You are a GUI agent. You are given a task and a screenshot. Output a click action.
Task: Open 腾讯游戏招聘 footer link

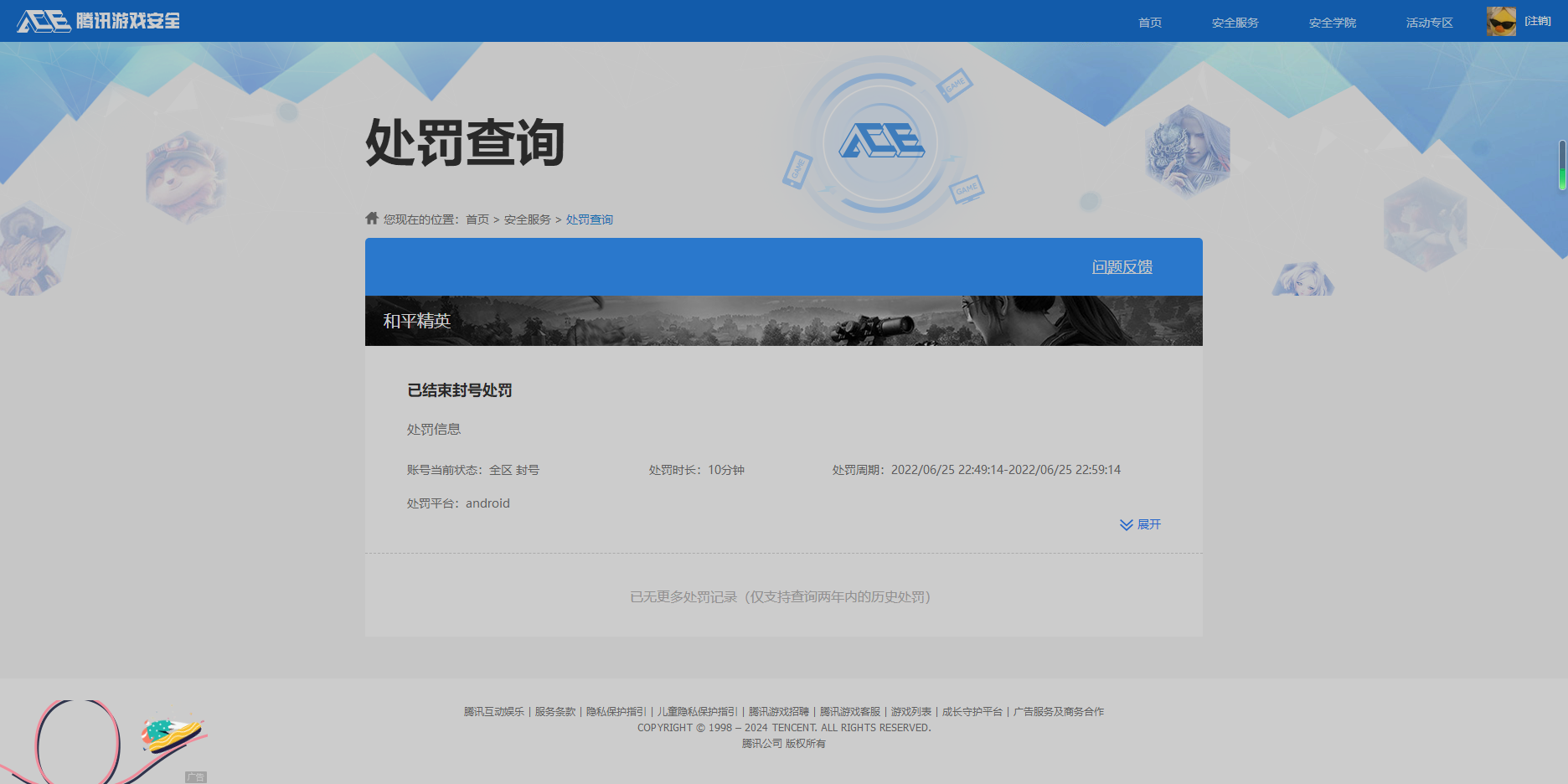[779, 712]
